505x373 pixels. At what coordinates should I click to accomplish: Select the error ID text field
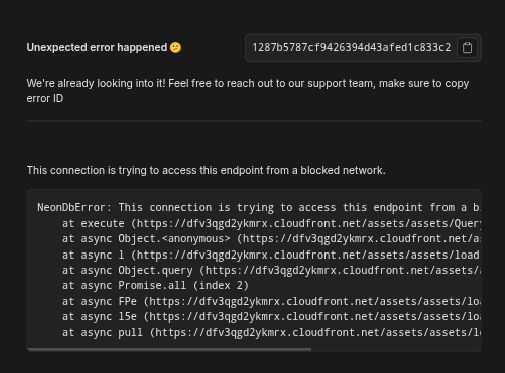click(x=351, y=48)
